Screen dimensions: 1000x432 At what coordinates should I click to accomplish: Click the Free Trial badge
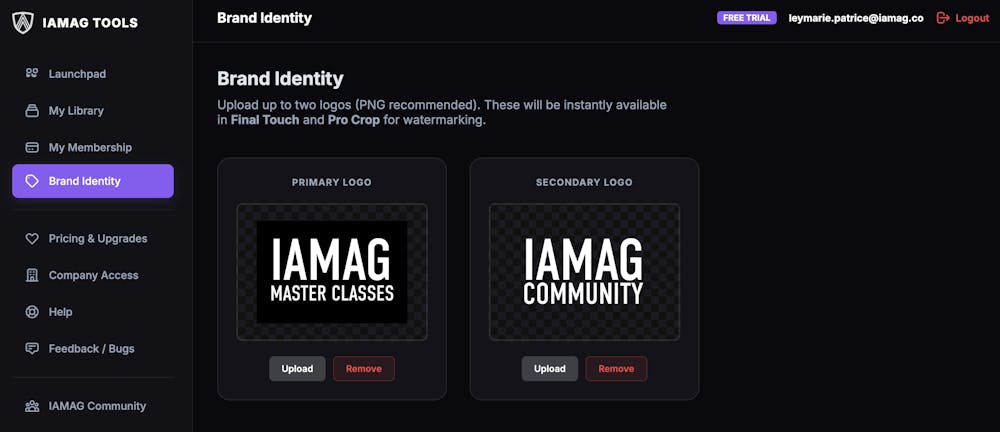(x=746, y=18)
